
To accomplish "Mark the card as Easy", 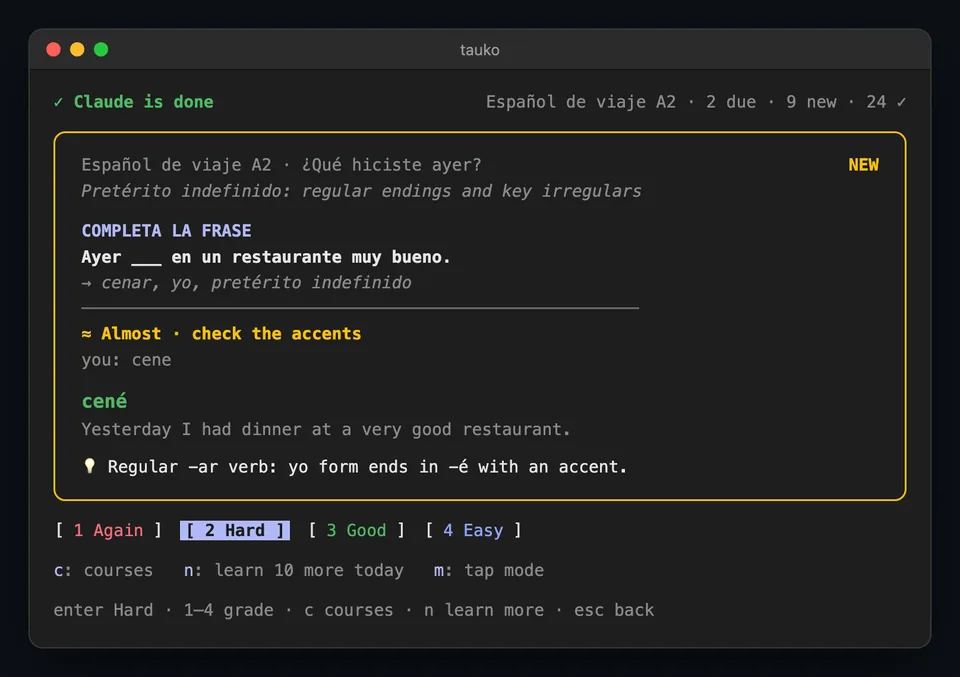I will 473,530.
